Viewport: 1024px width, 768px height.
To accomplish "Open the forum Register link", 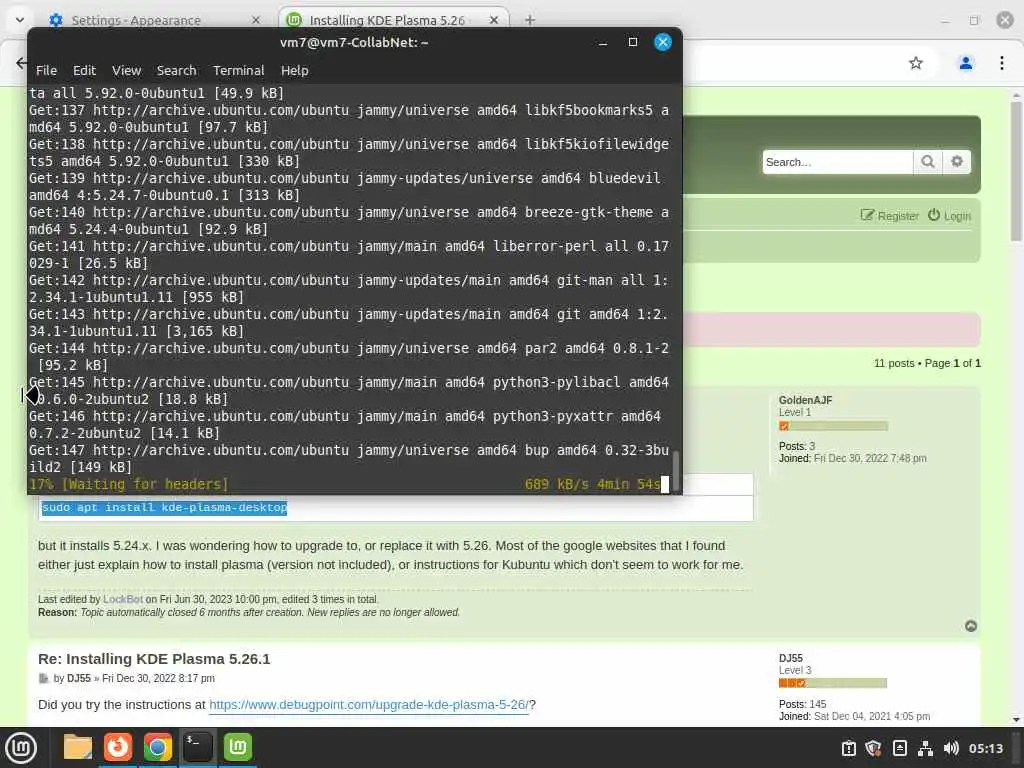I will [889, 216].
